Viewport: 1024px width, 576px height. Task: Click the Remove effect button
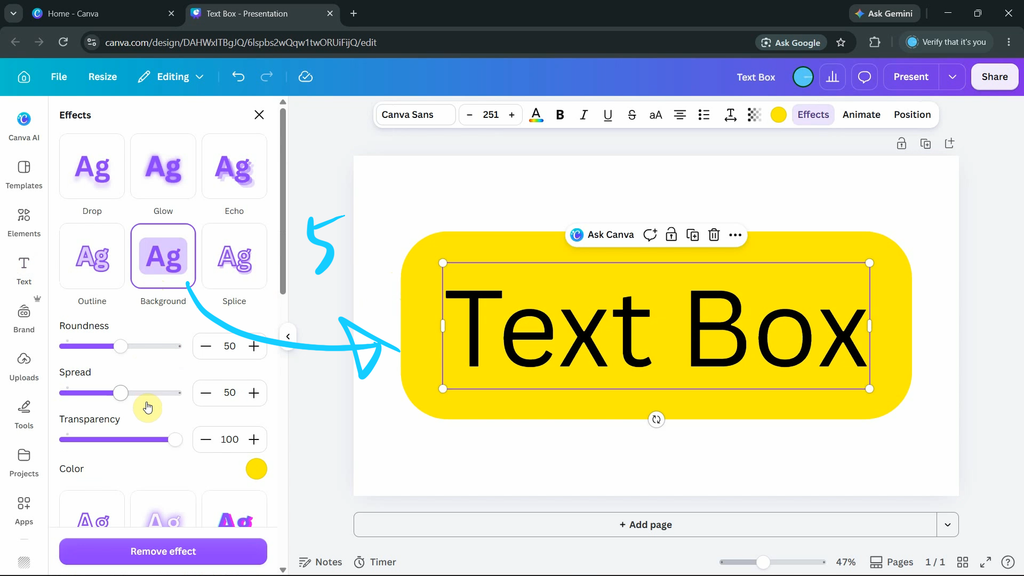point(163,552)
